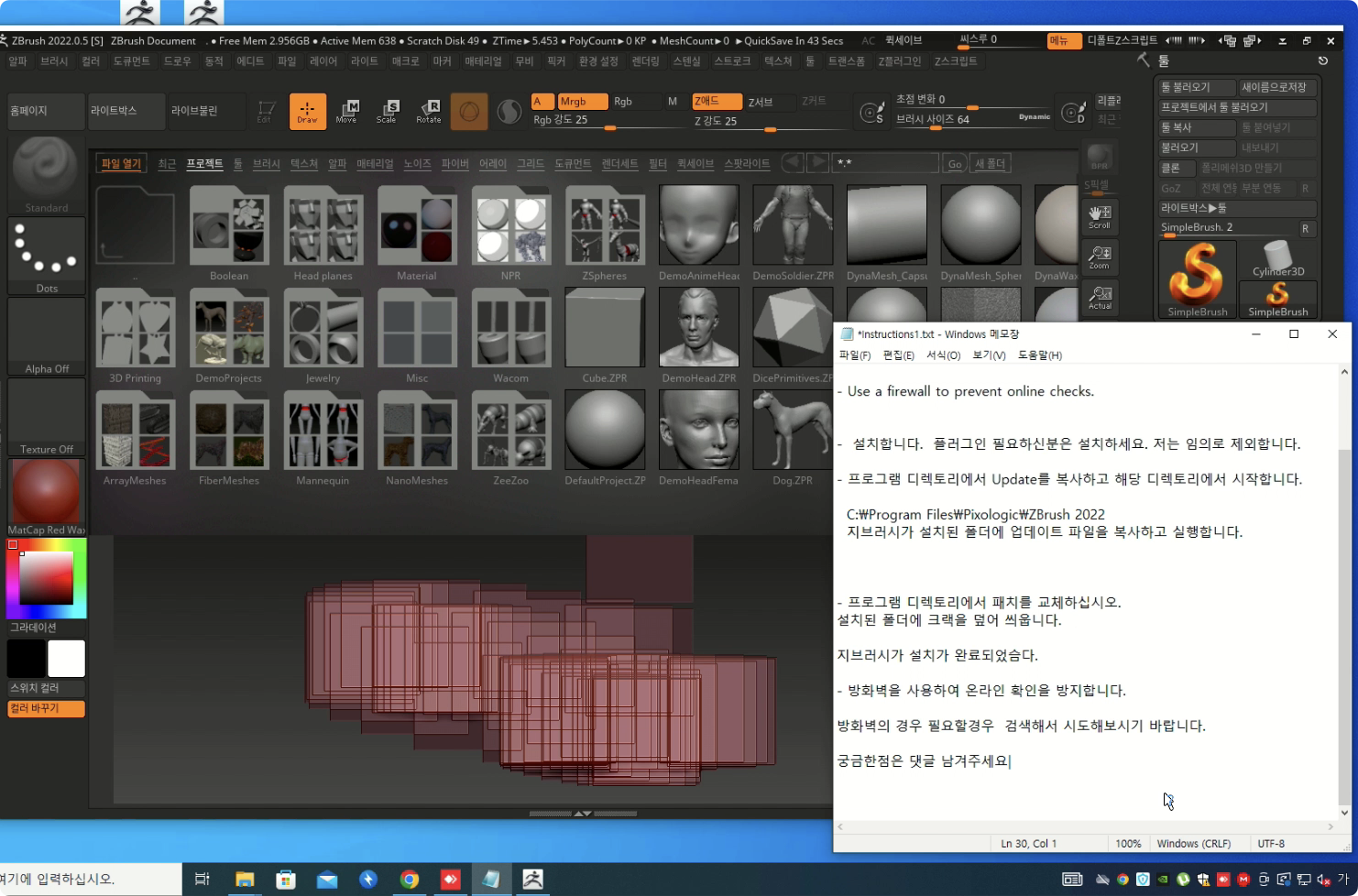Select the Move transform tool
This screenshot has width=1358, height=896.
(346, 111)
